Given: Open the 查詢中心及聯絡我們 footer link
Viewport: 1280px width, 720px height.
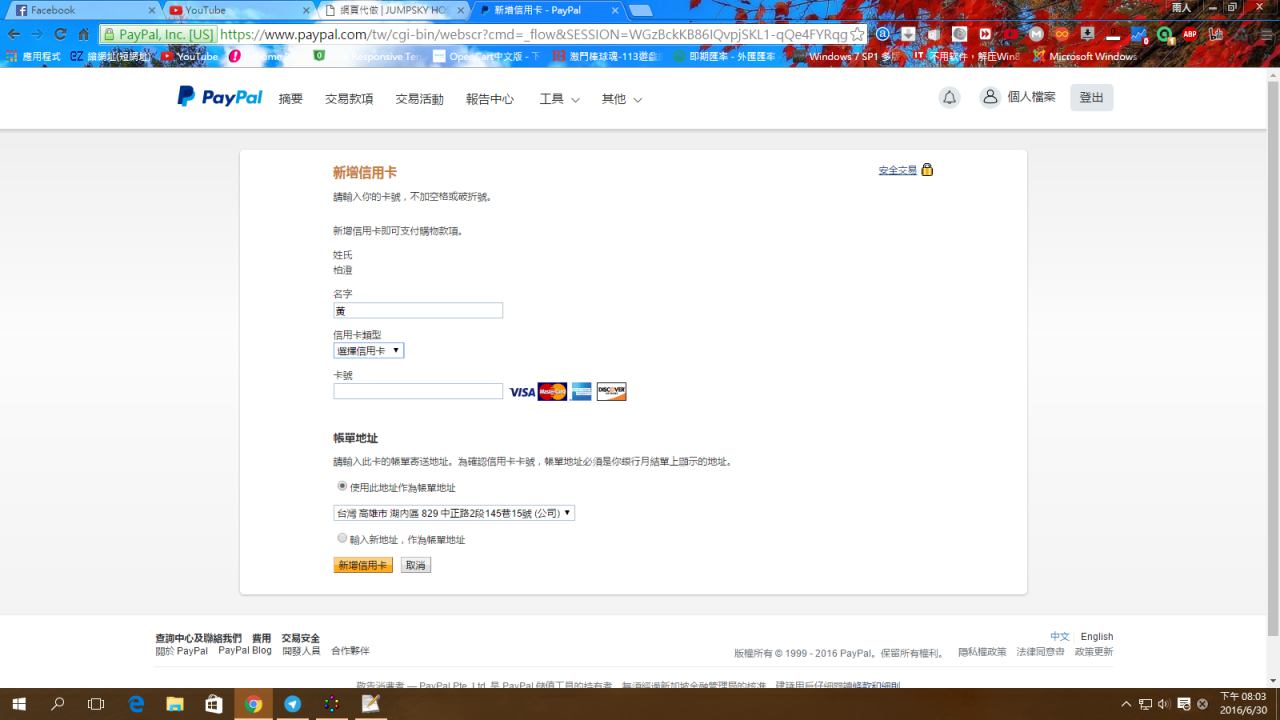Looking at the screenshot, I should pos(198,638).
